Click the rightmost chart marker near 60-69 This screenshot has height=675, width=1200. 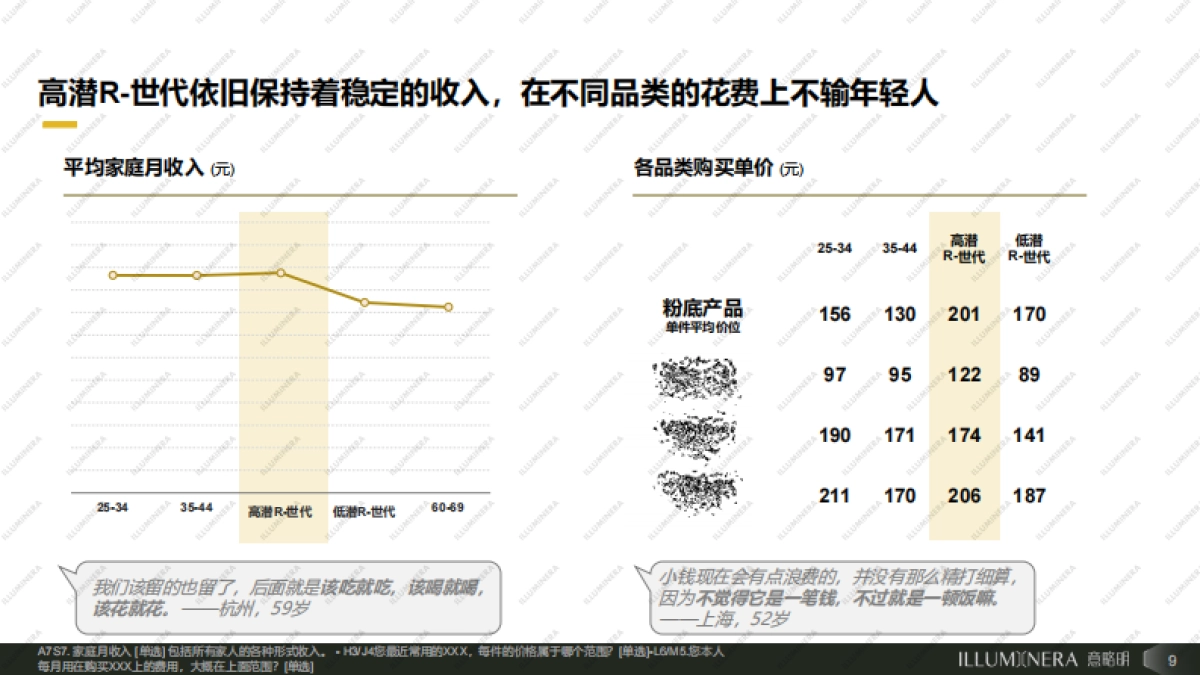tap(448, 307)
